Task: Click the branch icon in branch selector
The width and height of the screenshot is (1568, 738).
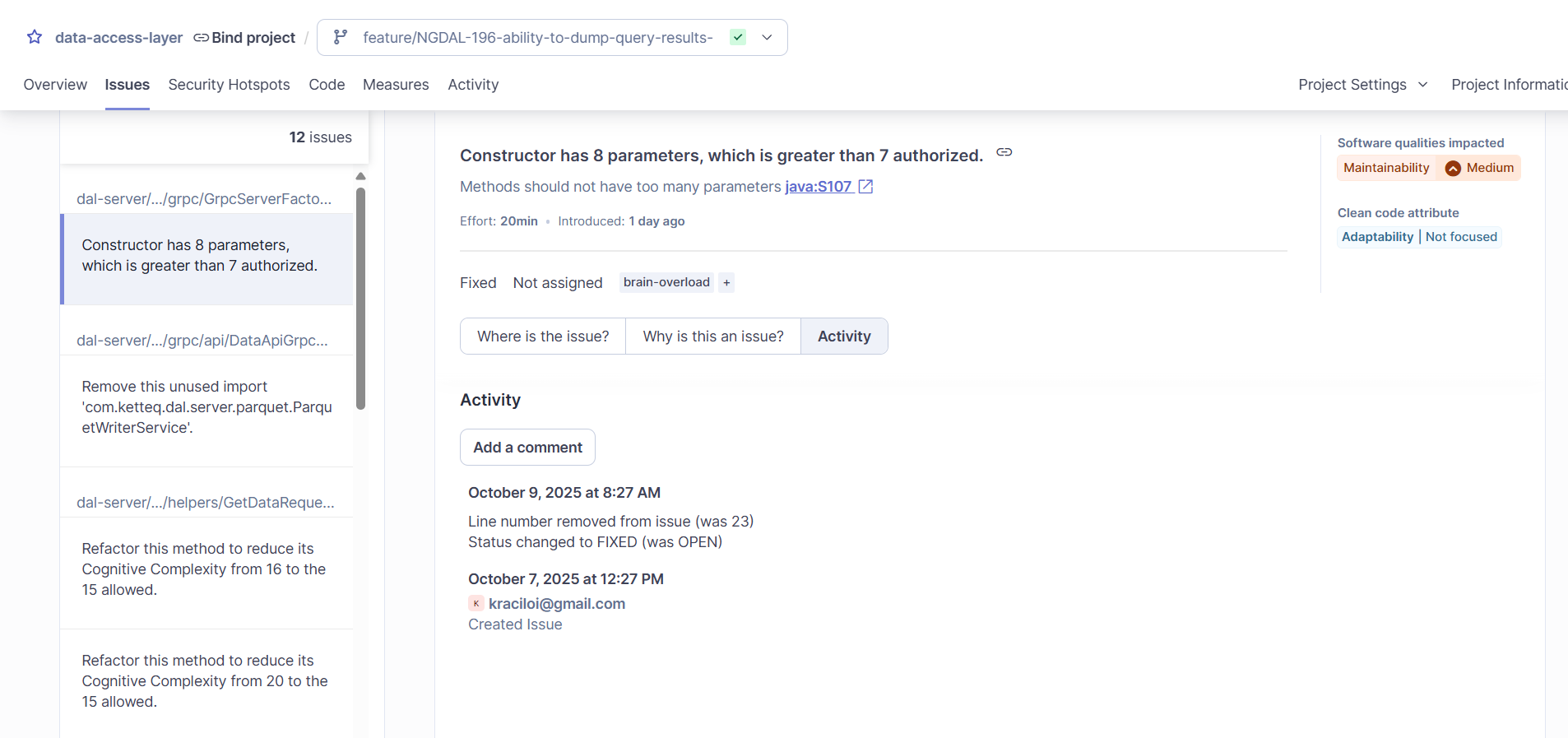Action: [x=340, y=37]
